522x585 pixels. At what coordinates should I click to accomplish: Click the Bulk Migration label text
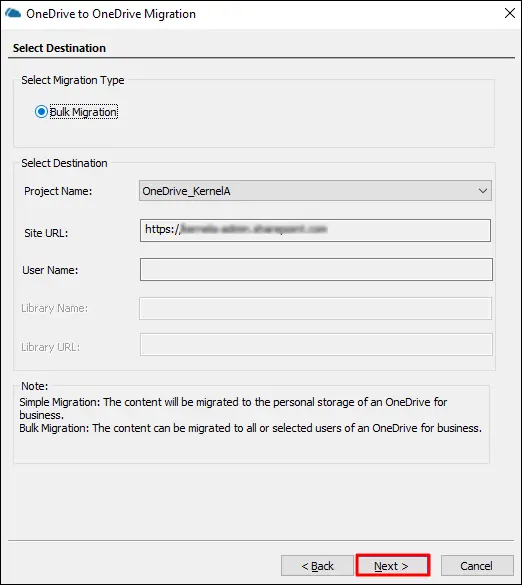tap(84, 112)
